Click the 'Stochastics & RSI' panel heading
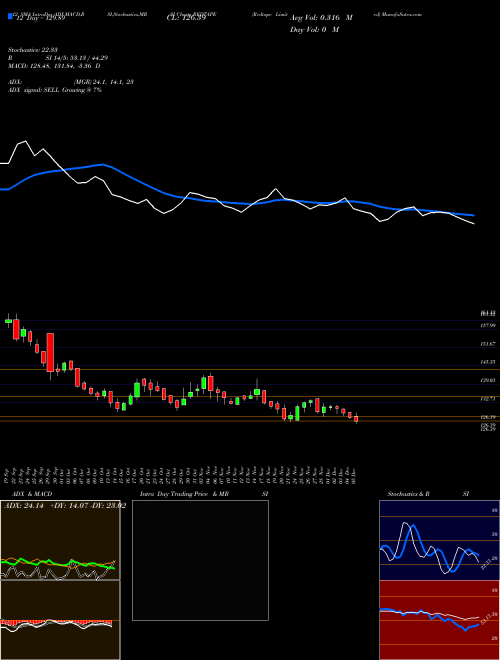The width and height of the screenshot is (500, 660). tap(428, 494)
